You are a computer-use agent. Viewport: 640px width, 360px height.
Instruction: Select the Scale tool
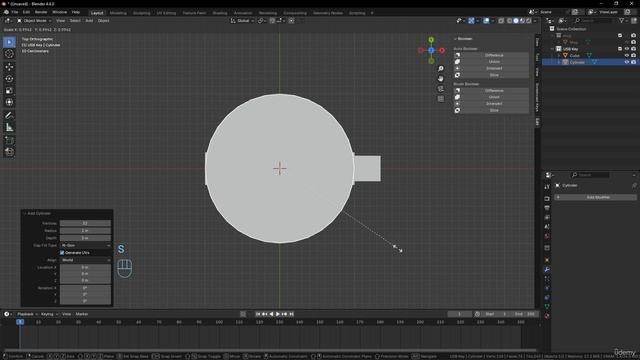coord(9,91)
